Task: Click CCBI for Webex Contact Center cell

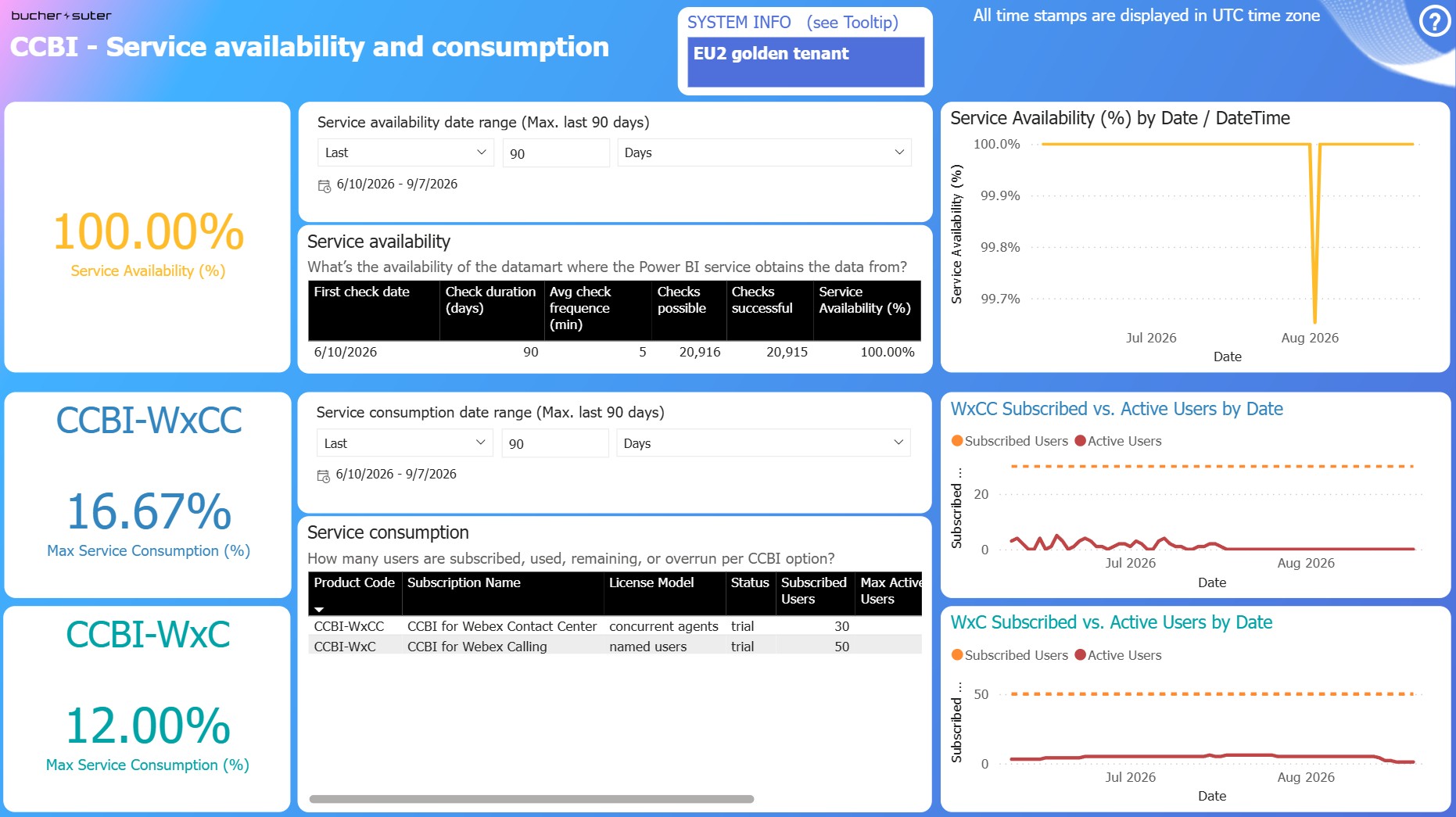Action: (502, 626)
